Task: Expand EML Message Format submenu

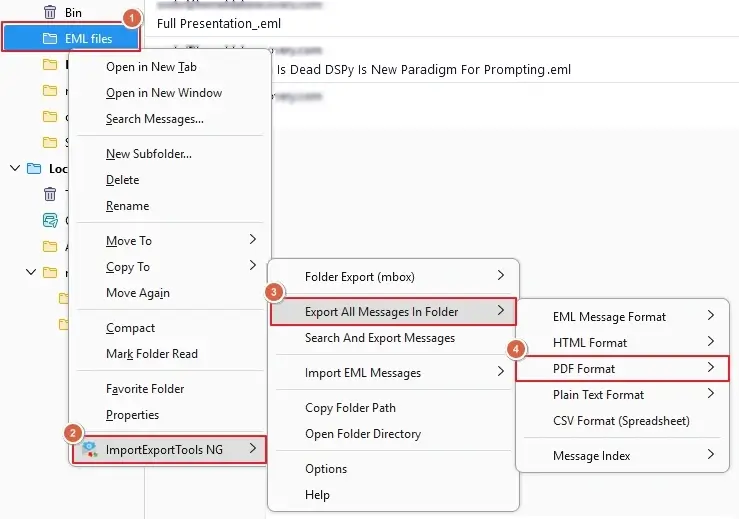Action: tap(623, 316)
